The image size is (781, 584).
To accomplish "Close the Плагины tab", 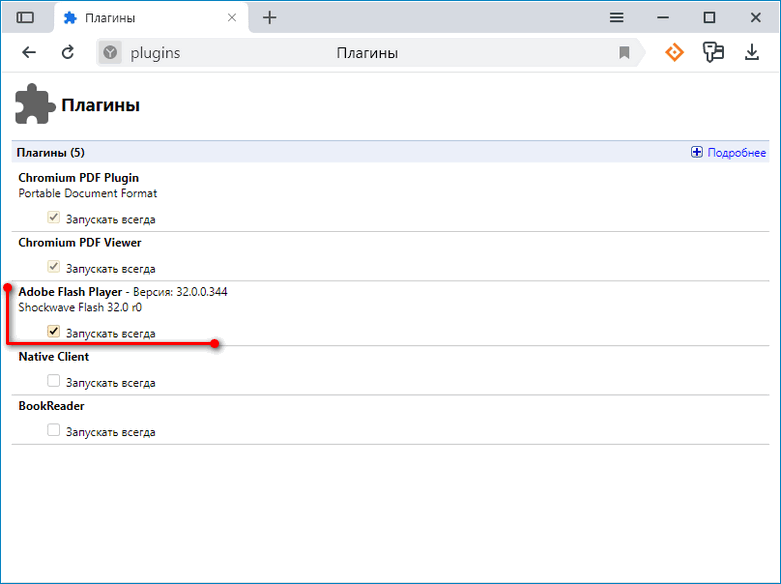I will coord(232,18).
